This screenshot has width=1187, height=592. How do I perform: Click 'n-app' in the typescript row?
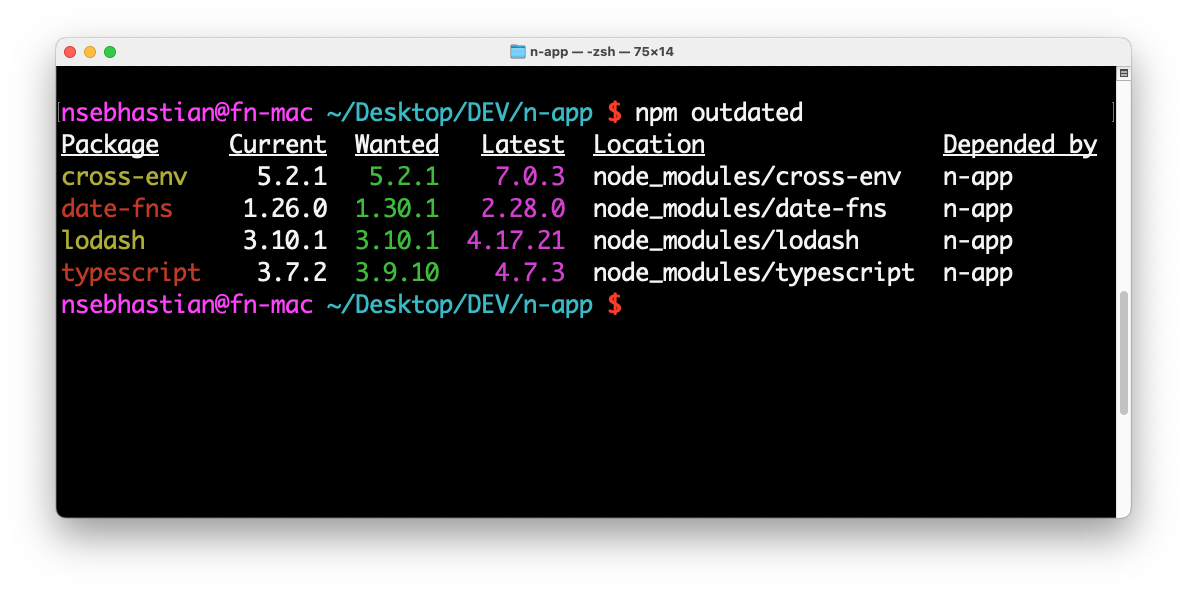click(x=978, y=273)
